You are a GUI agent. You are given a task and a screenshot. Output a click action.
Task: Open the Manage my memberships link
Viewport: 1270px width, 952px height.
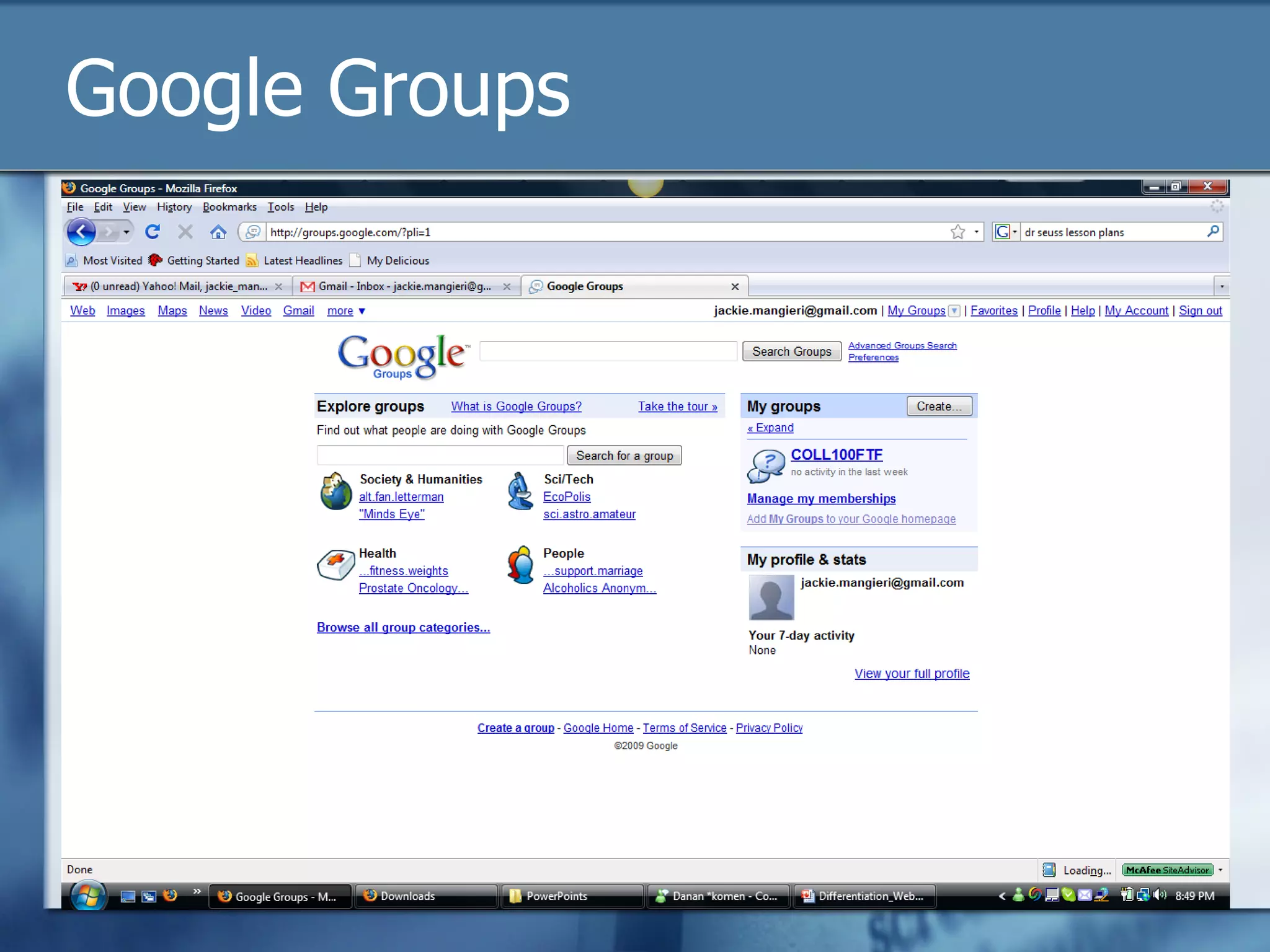tap(821, 498)
